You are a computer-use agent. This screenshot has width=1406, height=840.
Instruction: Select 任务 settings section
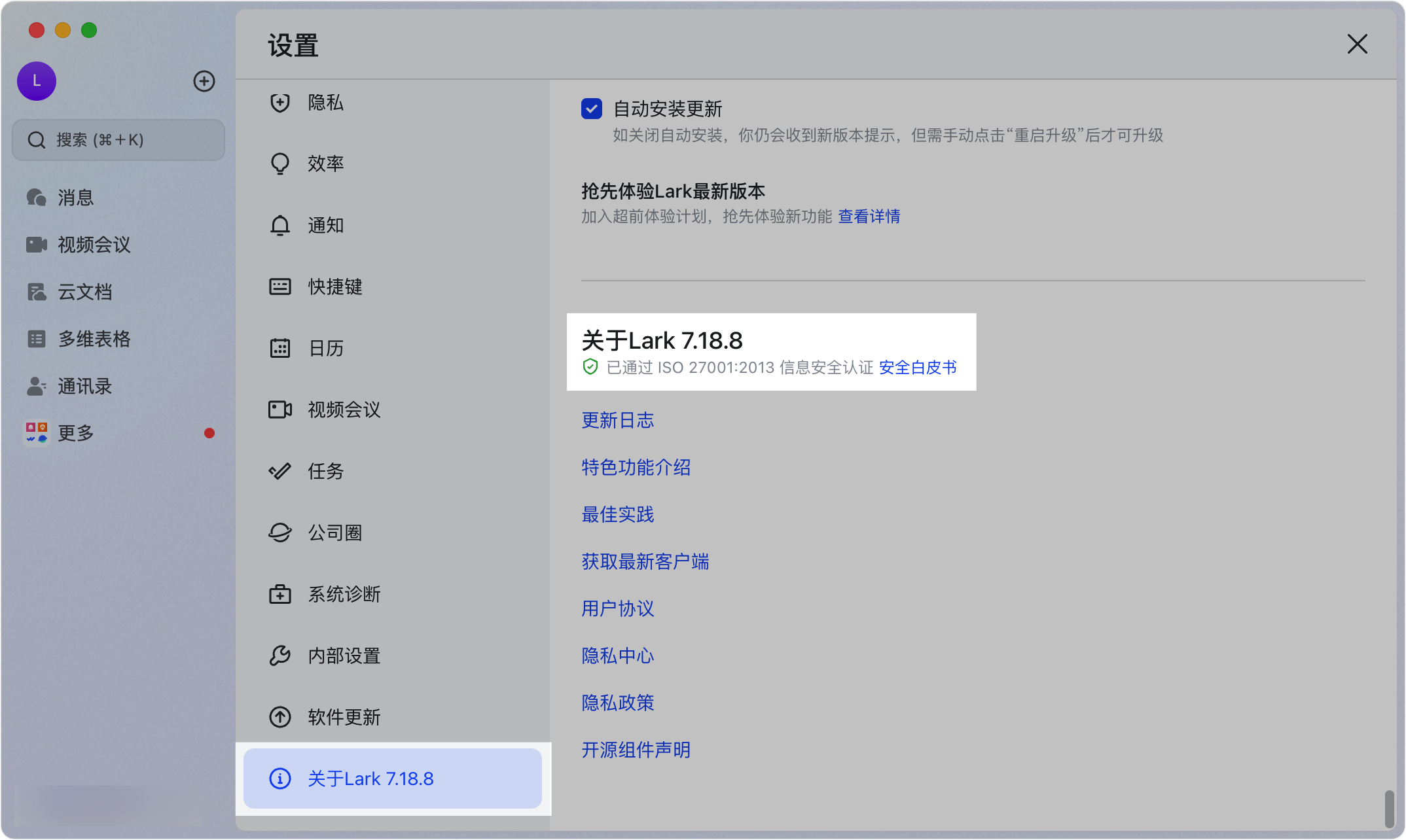coord(393,471)
